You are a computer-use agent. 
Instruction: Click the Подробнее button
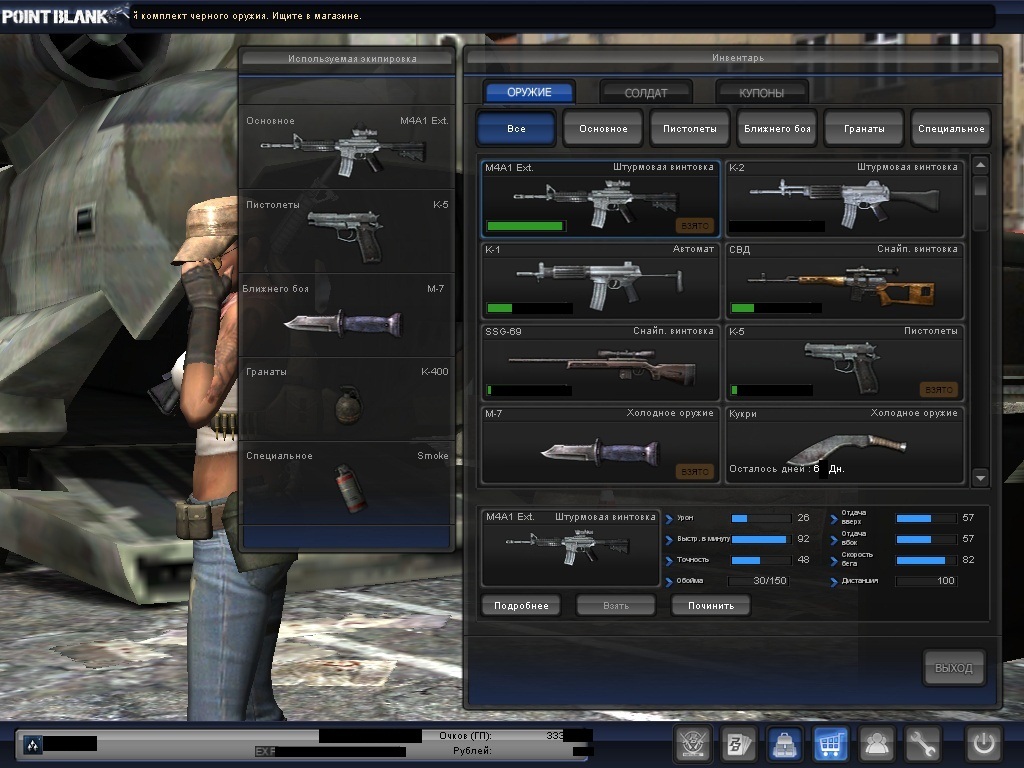click(521, 605)
